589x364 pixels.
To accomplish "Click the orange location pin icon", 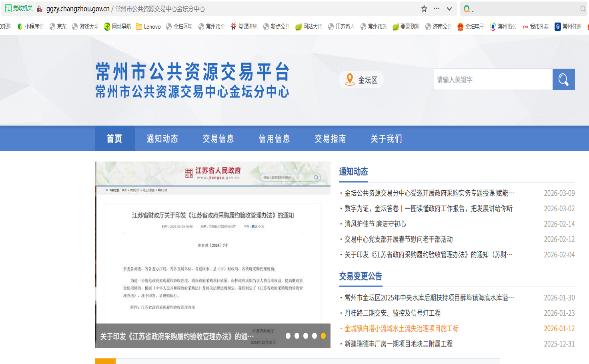I will pyautogui.click(x=350, y=79).
